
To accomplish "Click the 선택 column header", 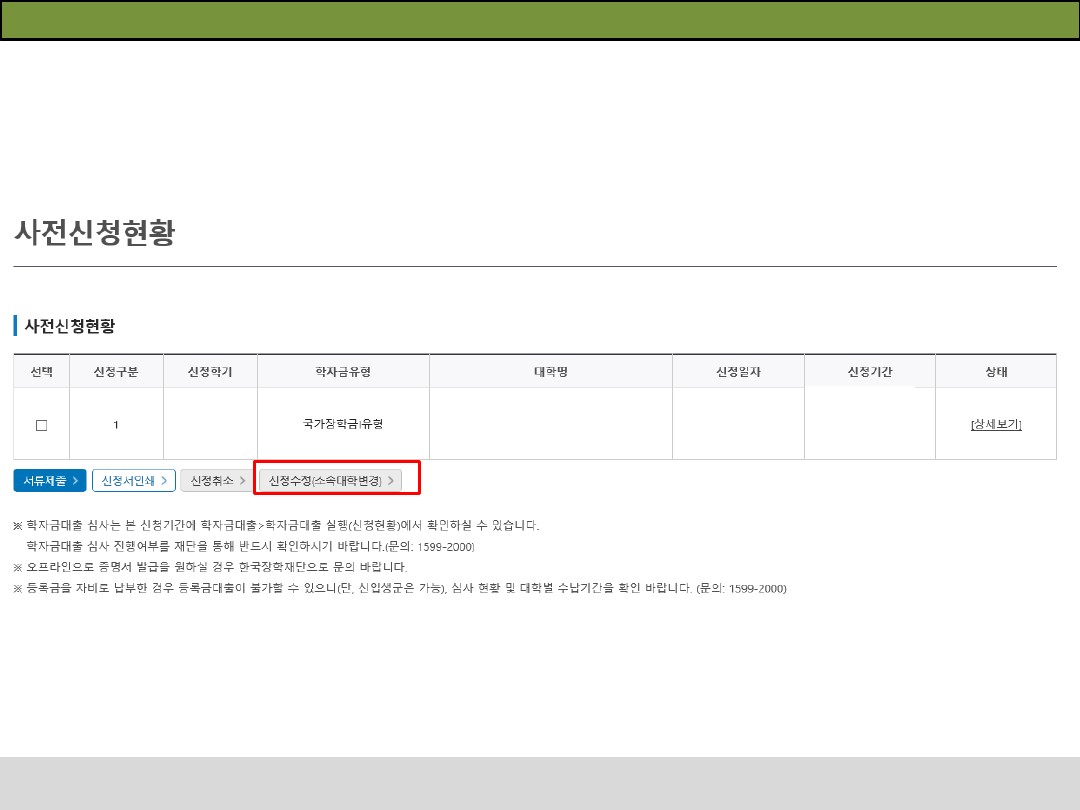I will click(x=41, y=372).
